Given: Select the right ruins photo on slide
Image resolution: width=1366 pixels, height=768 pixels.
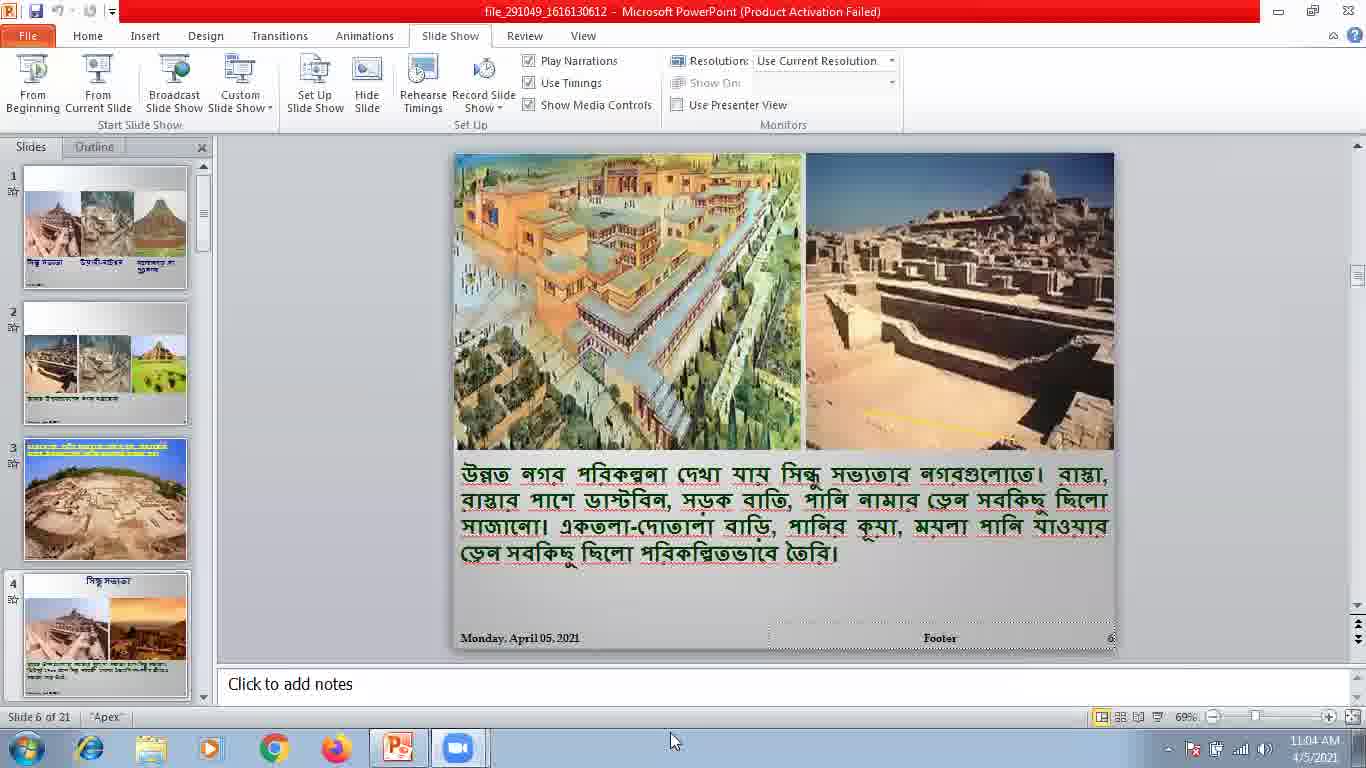Looking at the screenshot, I should (960, 301).
